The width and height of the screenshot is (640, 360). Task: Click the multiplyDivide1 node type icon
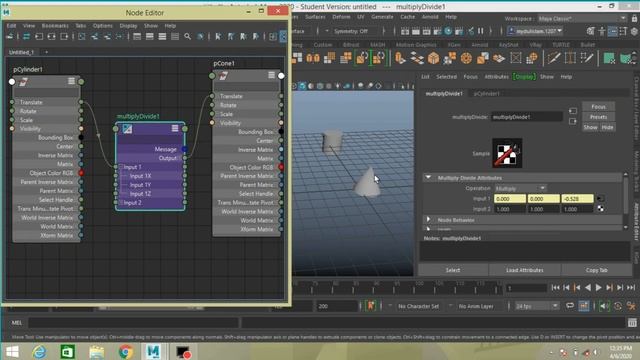127,129
